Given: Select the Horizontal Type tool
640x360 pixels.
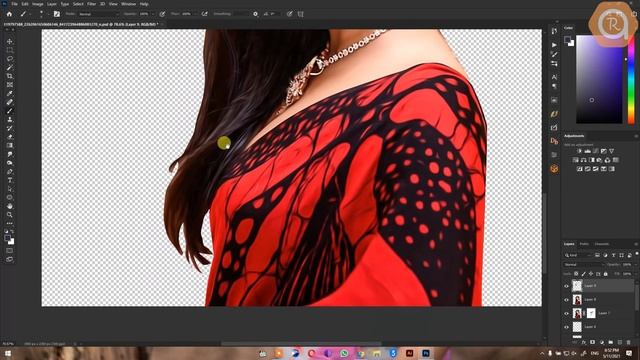Looking at the screenshot, I should 9,180.
